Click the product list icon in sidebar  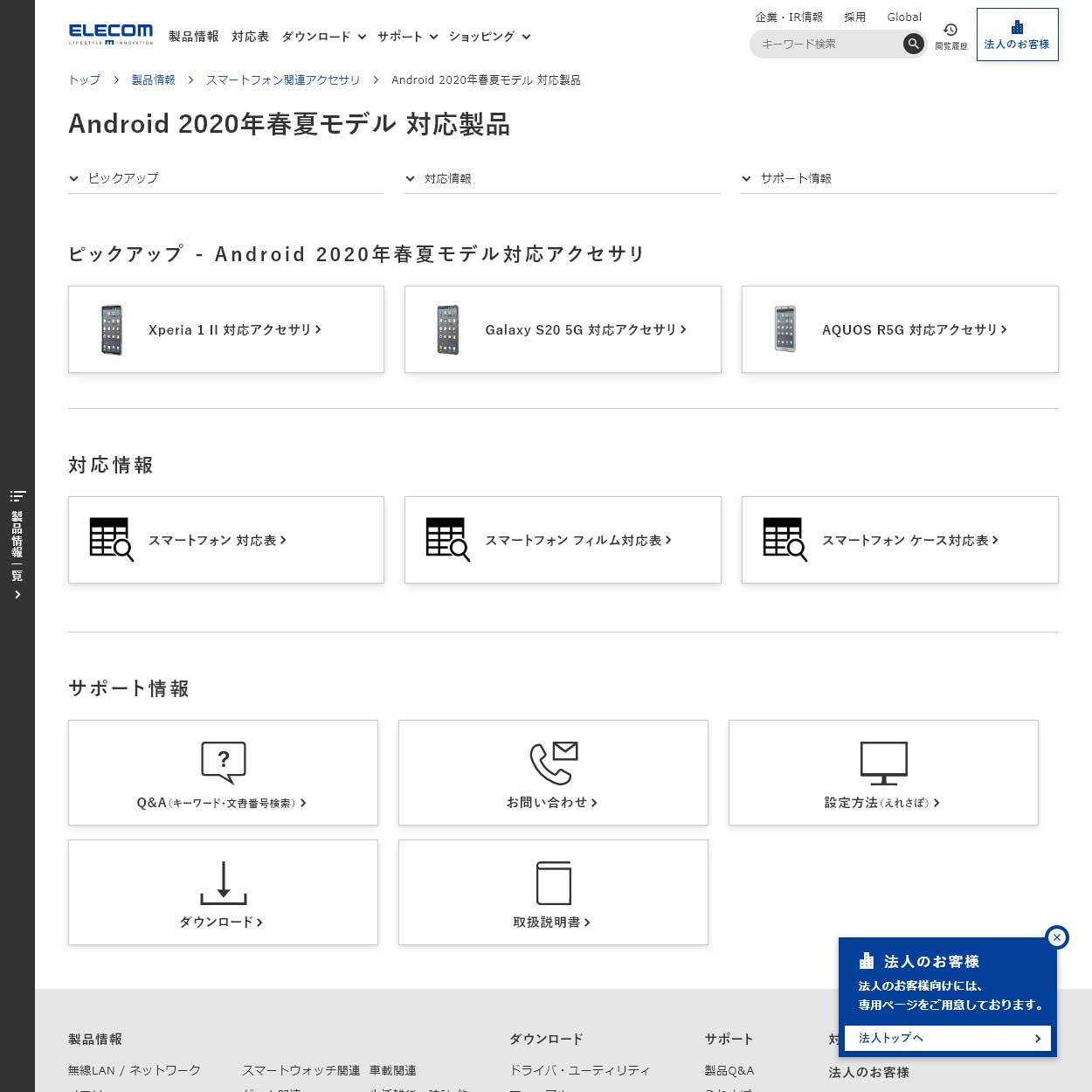tap(17, 496)
